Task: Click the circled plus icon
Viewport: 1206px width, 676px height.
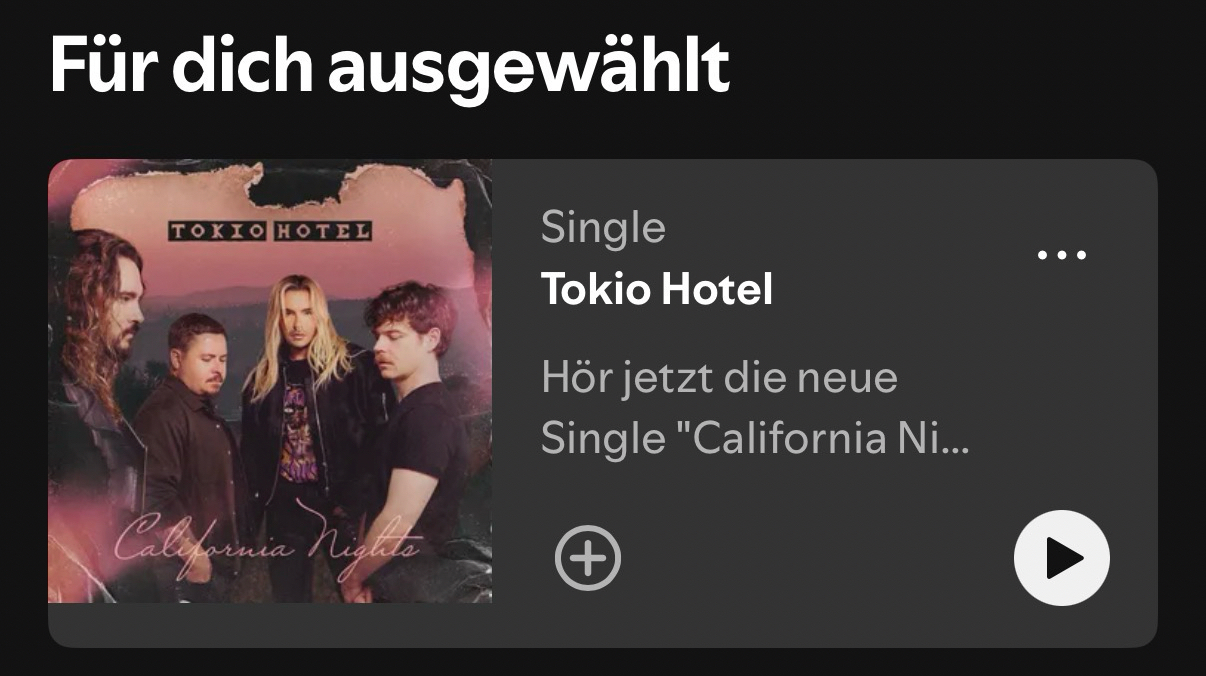Action: (x=588, y=558)
